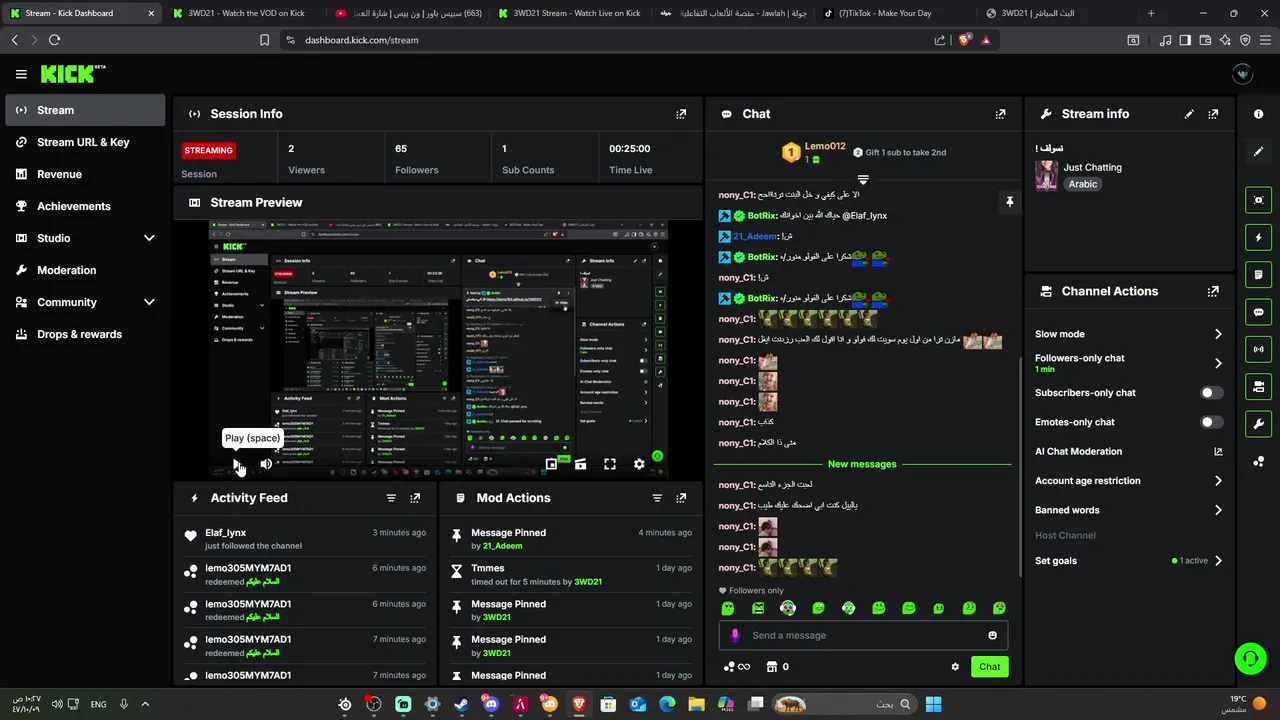Screen dimensions: 1280x720
Task: Expand Followers-only chat options
Action: click(x=1218, y=363)
